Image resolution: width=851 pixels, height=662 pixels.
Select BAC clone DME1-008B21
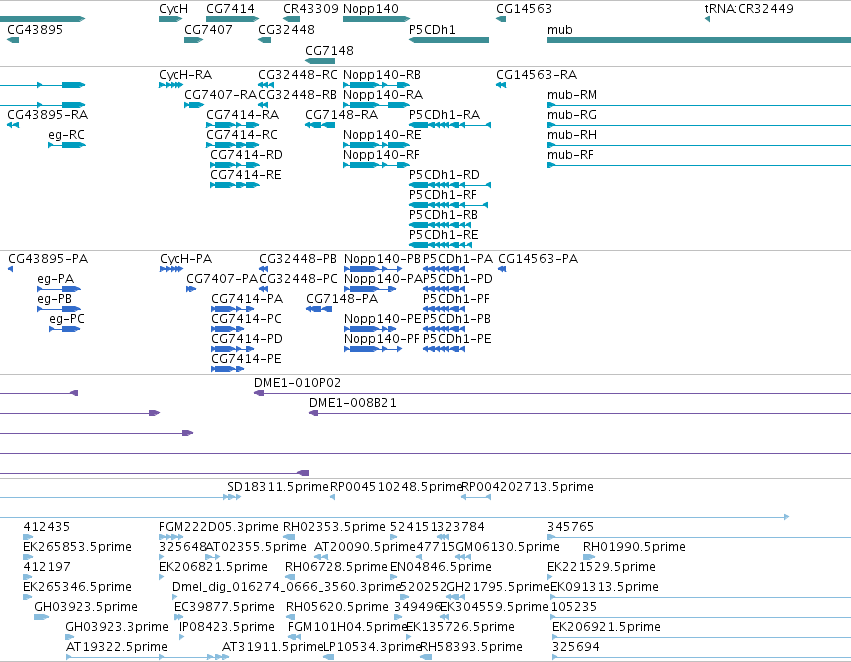click(x=580, y=413)
